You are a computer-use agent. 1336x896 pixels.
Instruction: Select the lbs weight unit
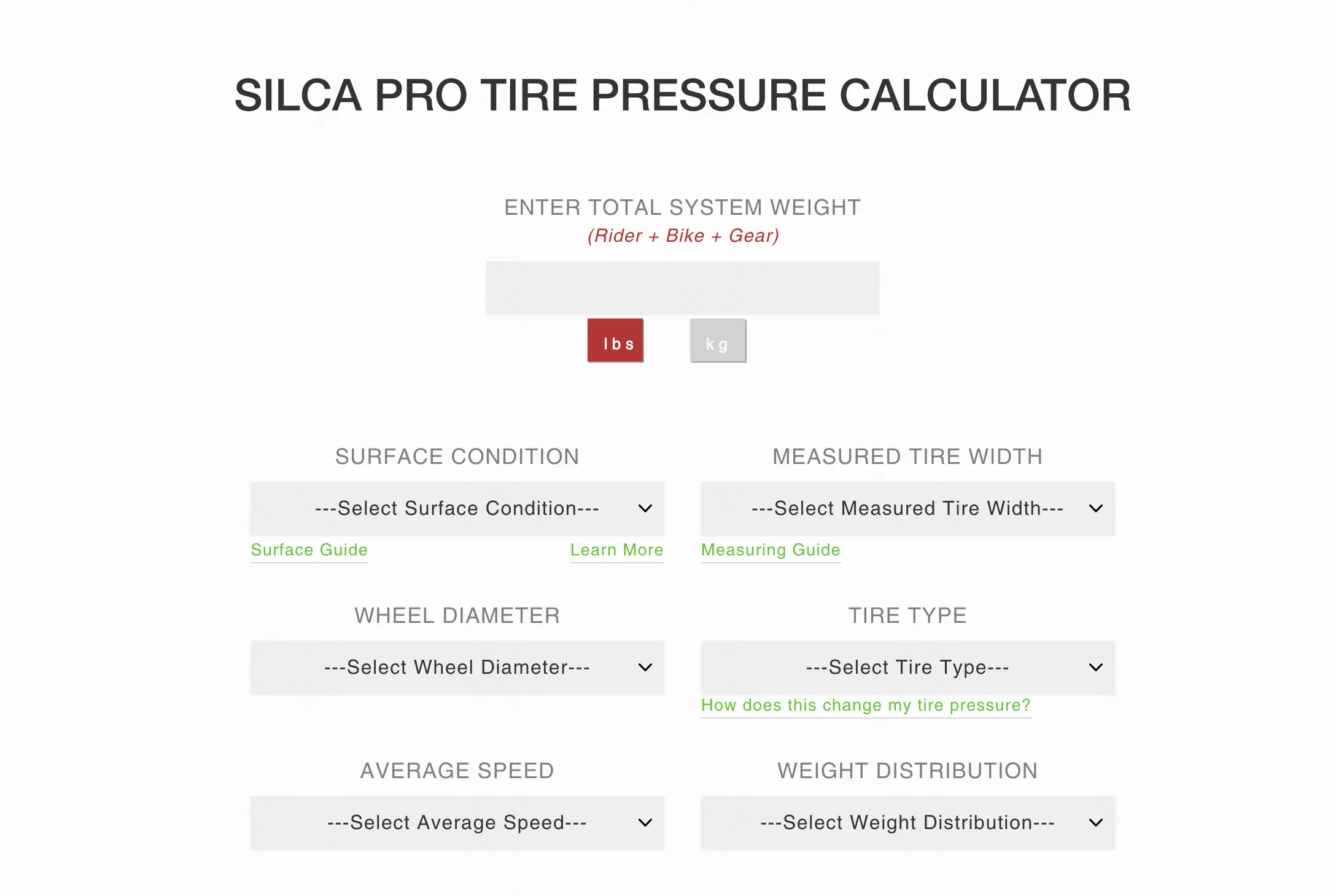point(615,341)
